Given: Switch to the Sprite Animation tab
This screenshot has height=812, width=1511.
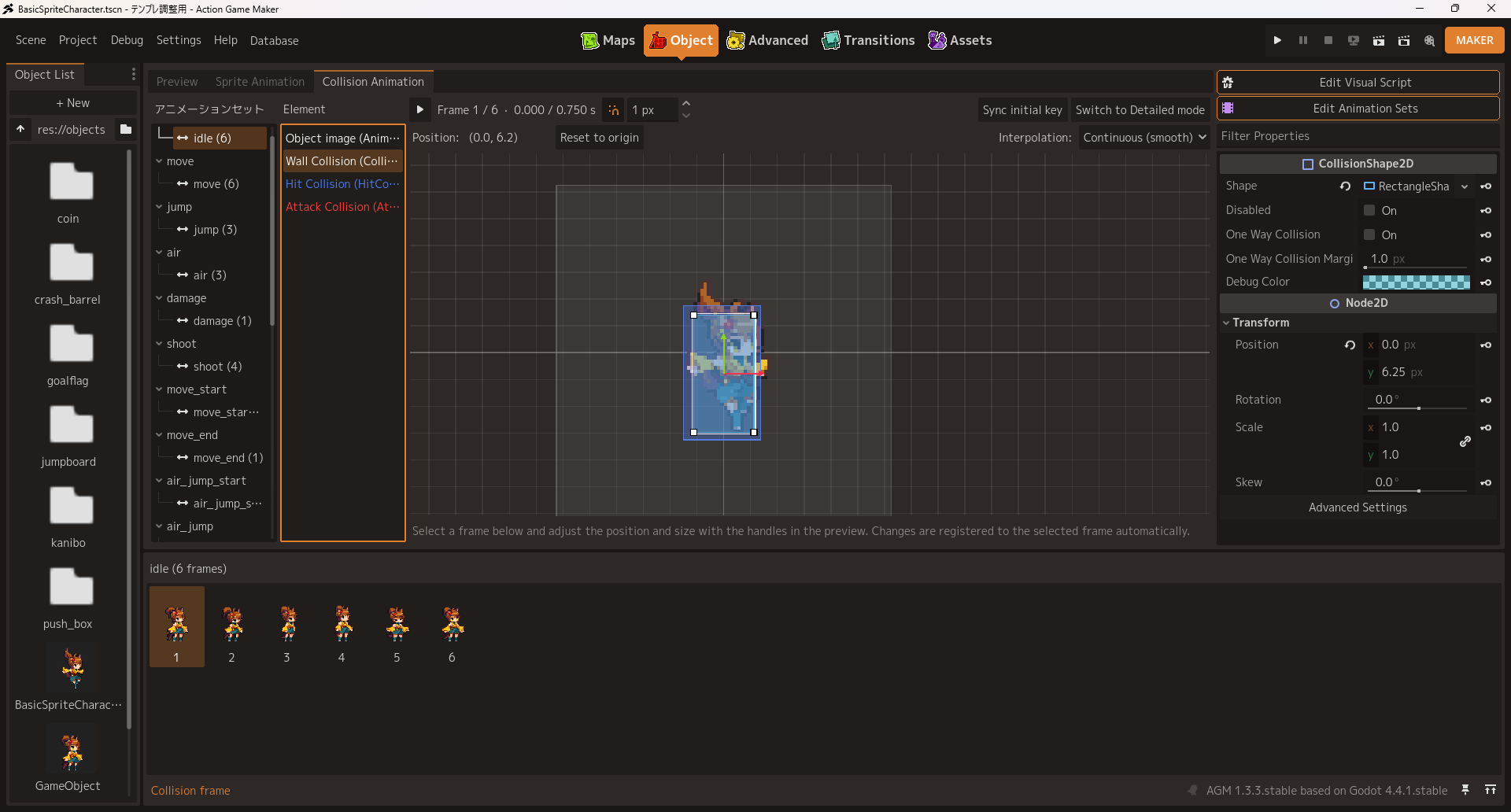Looking at the screenshot, I should (260, 82).
